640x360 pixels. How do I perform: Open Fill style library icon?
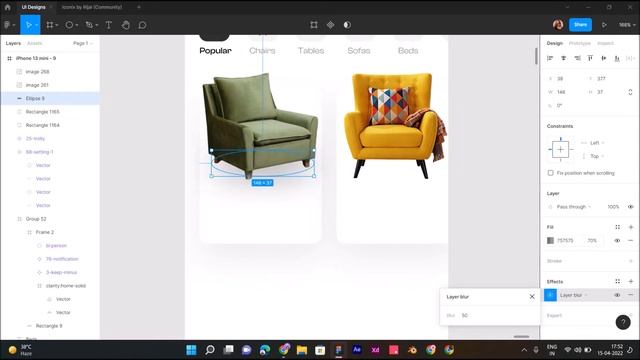(x=618, y=227)
